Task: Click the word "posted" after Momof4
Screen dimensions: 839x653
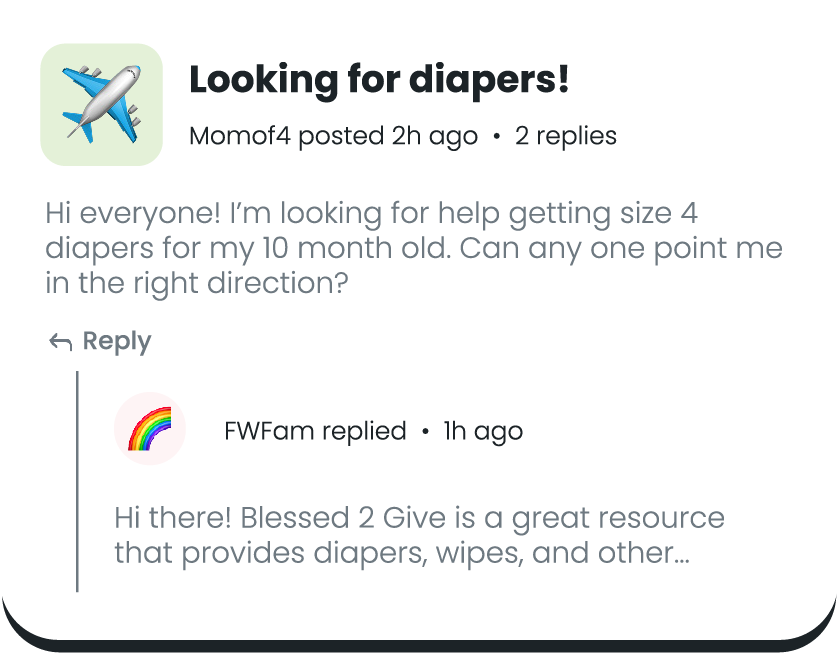Action: click(340, 136)
